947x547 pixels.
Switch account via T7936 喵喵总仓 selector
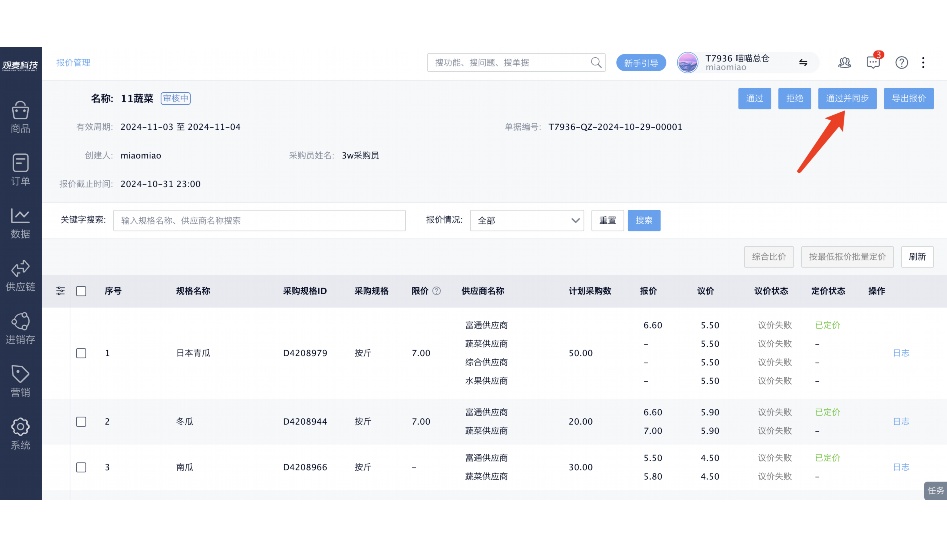click(747, 62)
